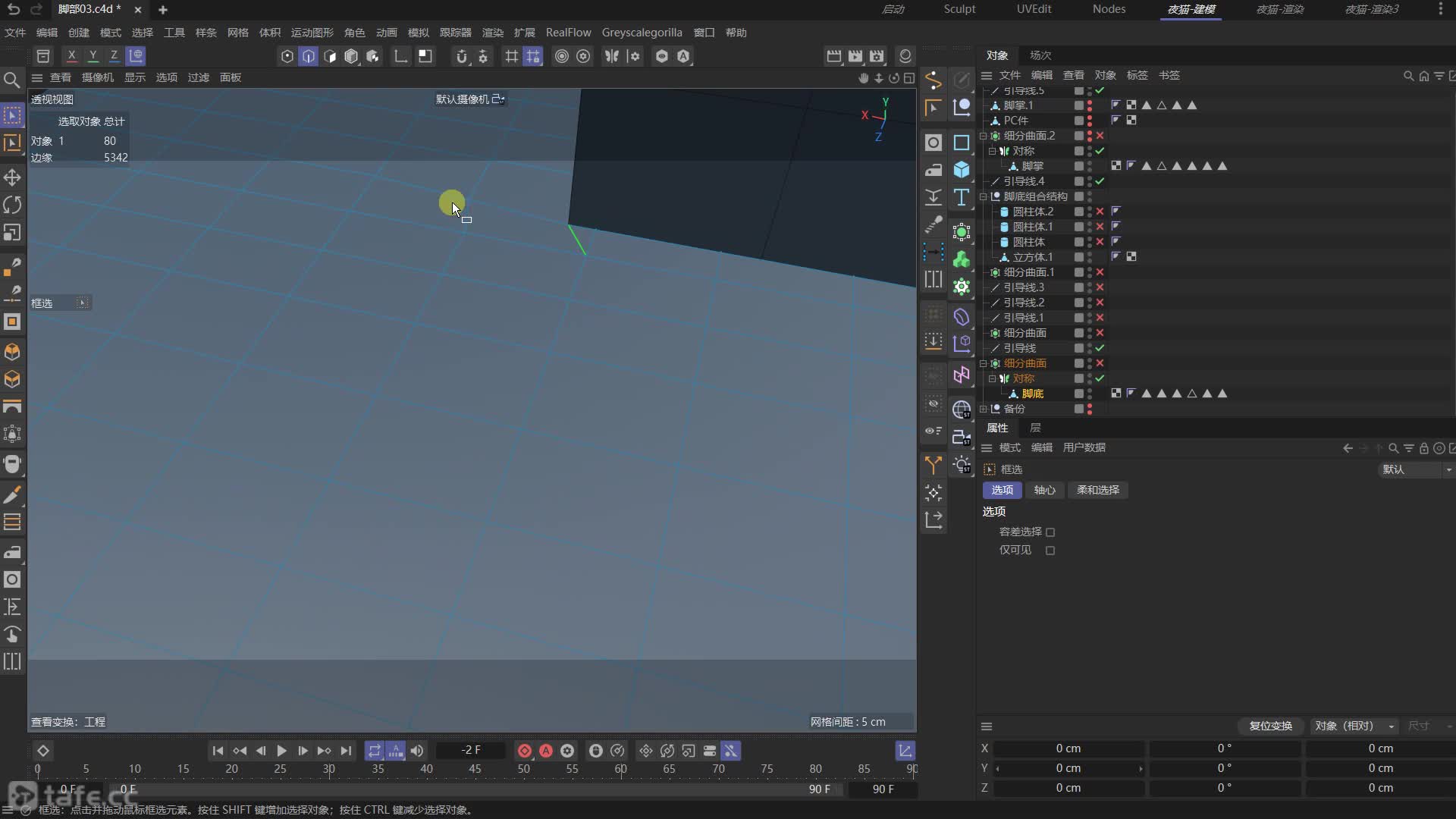Open viewport 摄像机 menu
Viewport: 1456px width, 819px height.
(97, 77)
